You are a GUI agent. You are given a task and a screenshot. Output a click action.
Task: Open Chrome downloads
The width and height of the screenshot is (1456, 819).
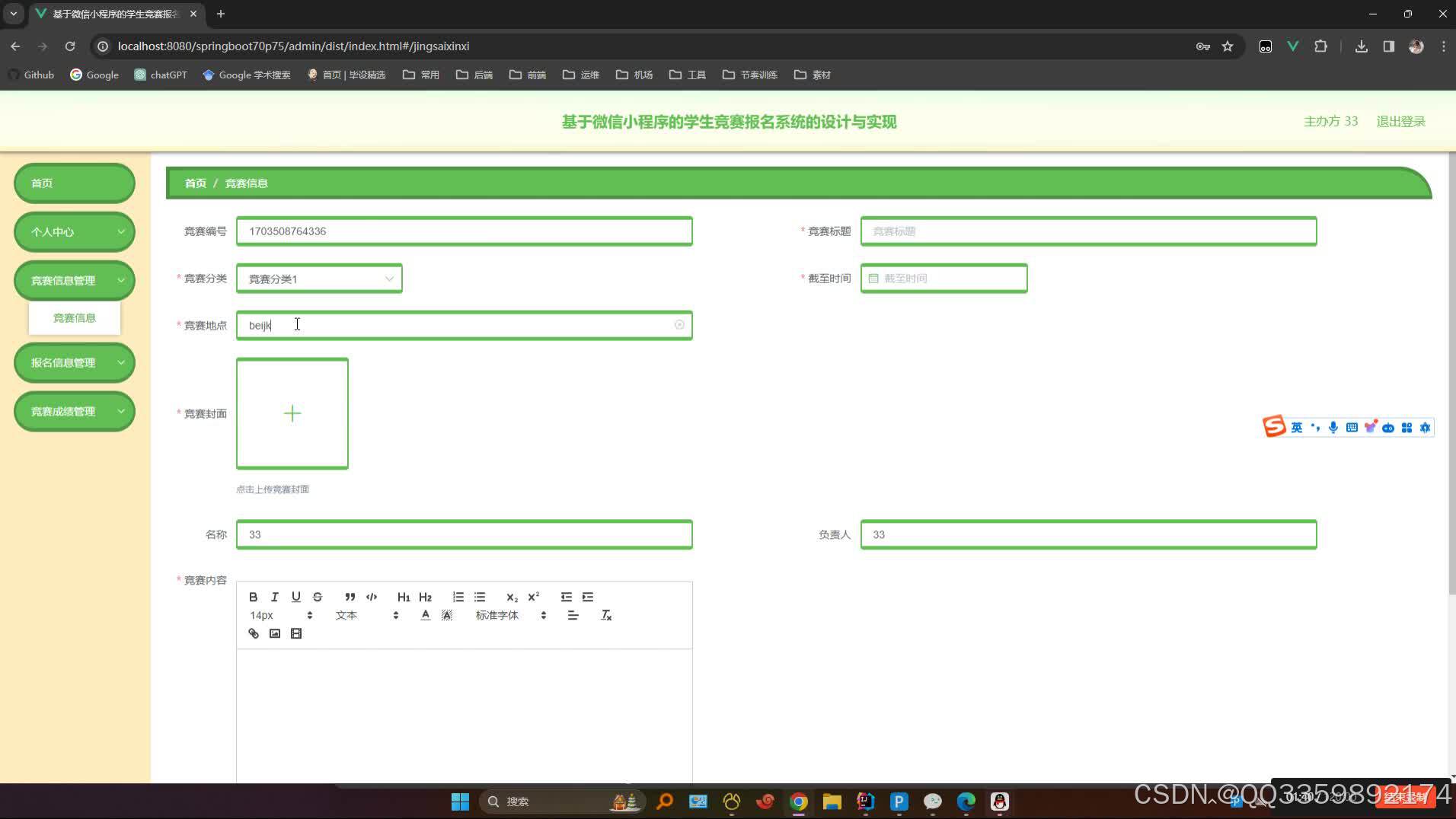1362,46
